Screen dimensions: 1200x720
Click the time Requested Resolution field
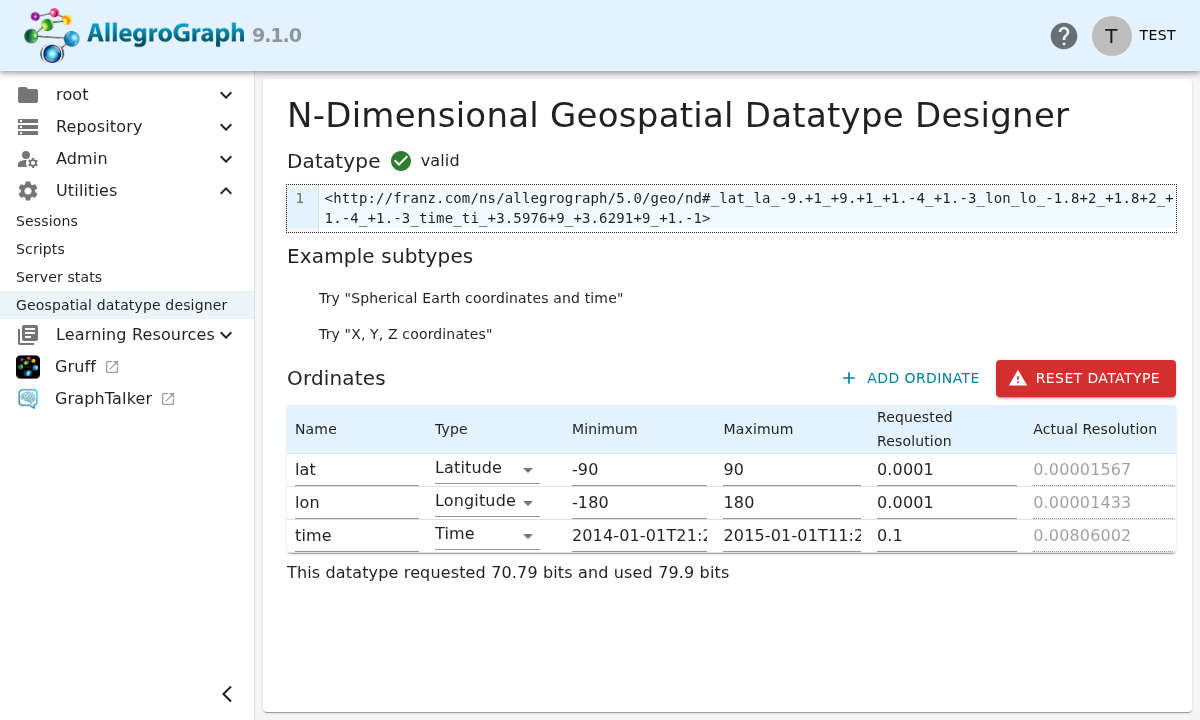[x=947, y=536]
